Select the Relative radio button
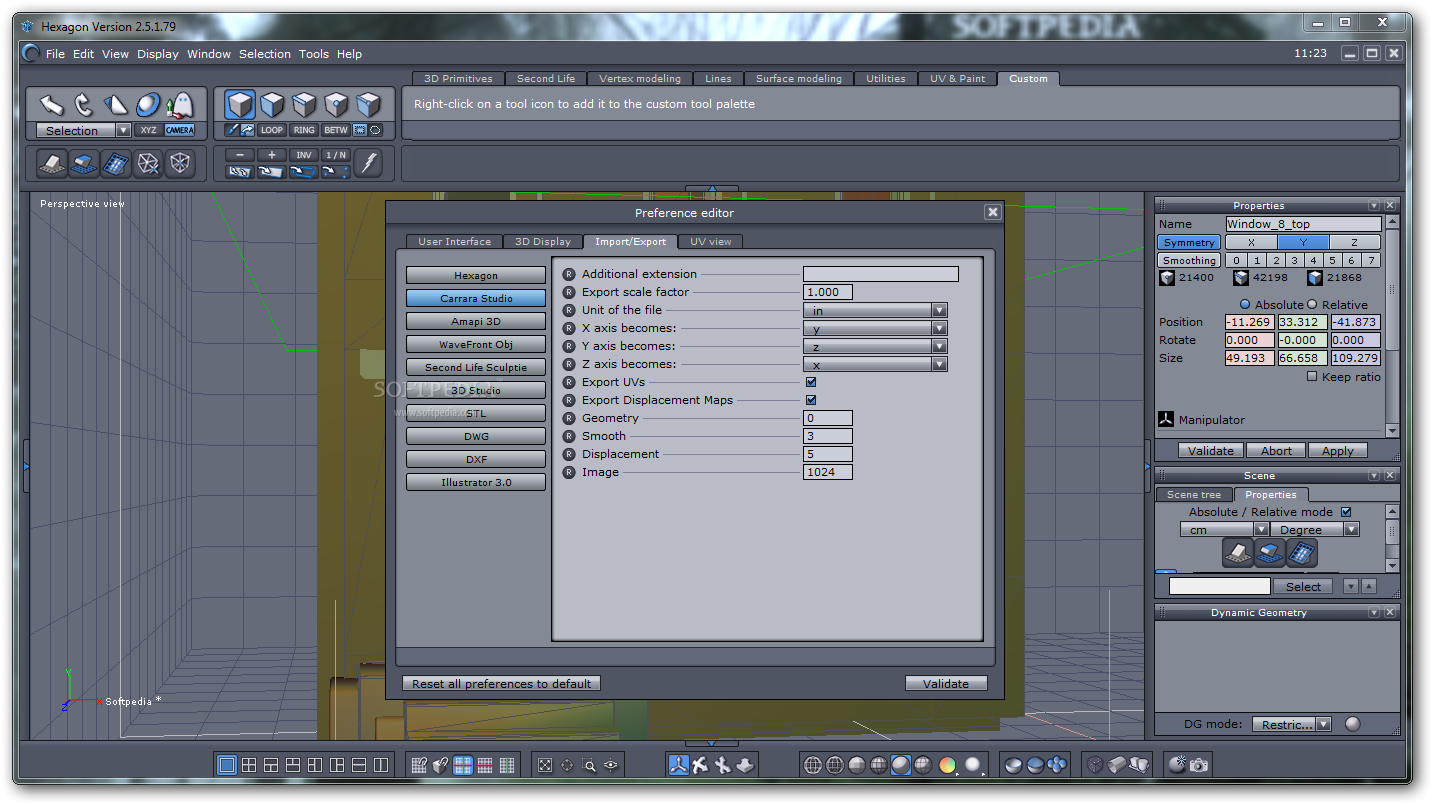This screenshot has height=805, width=1433. coord(1312,304)
